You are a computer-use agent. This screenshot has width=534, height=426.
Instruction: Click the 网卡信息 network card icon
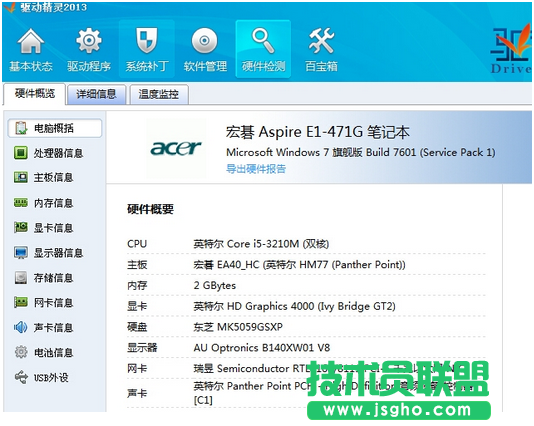pyautogui.click(x=21, y=302)
